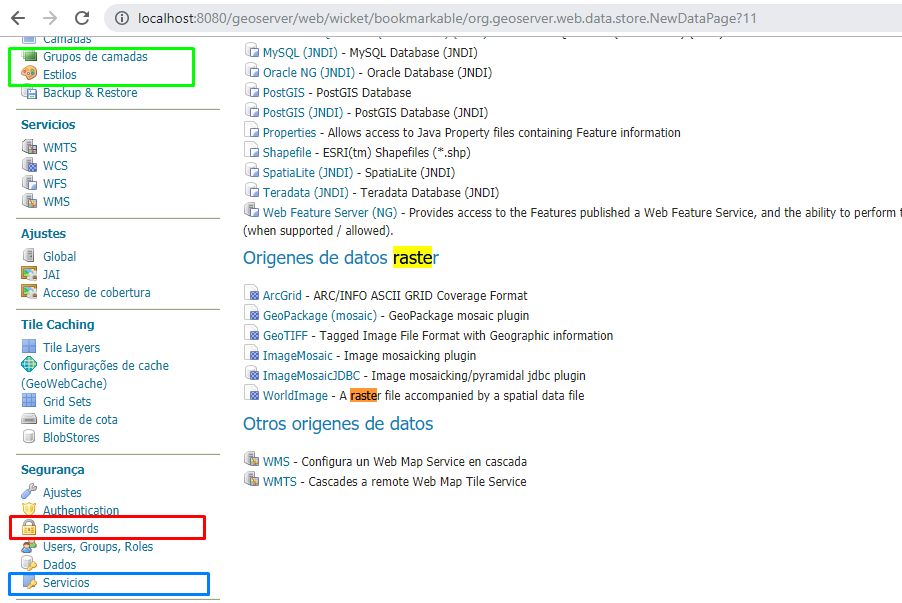The width and height of the screenshot is (902, 603).
Task: Click the Web Feature Server (NG) icon
Action: coord(251,211)
